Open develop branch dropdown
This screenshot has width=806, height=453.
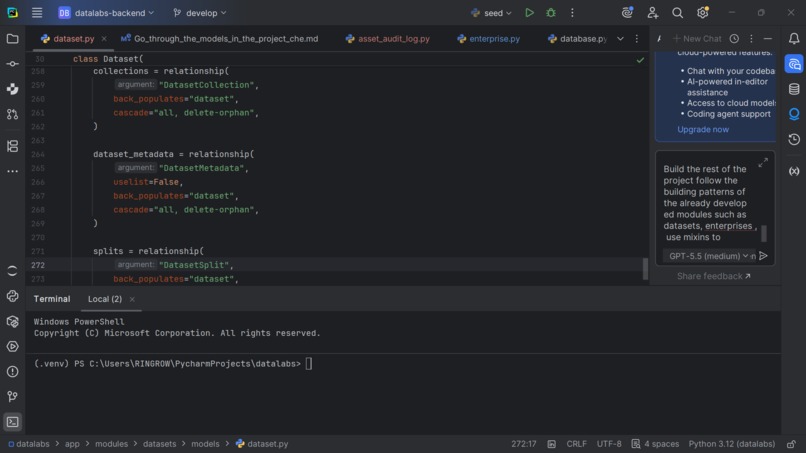pos(199,13)
